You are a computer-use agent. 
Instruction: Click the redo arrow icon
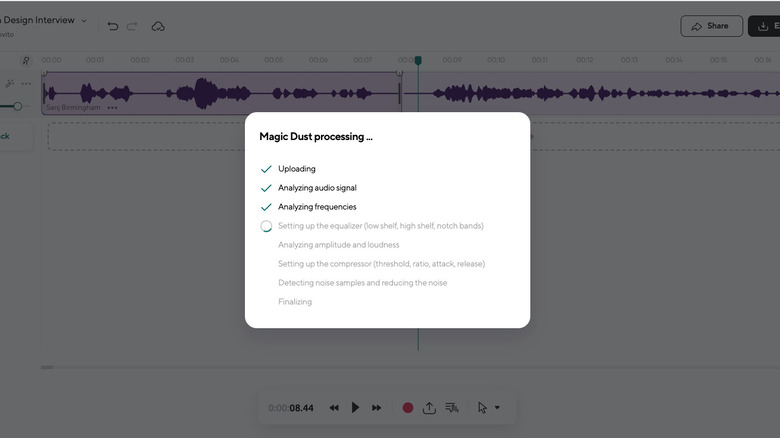pyautogui.click(x=133, y=26)
